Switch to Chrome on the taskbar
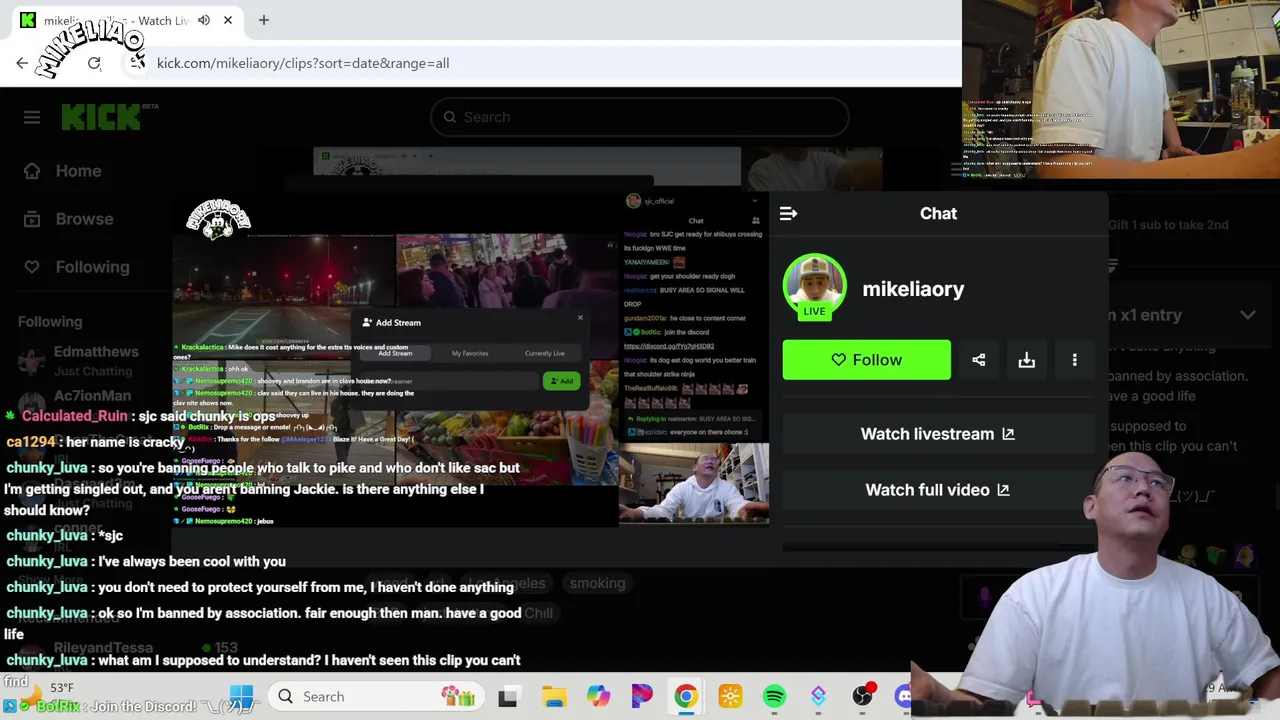Viewport: 1280px width, 720px height. point(686,696)
